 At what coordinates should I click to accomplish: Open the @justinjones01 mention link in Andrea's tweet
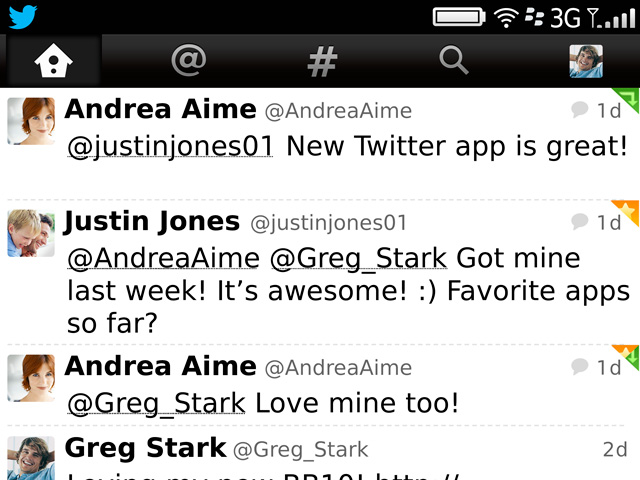[170, 147]
